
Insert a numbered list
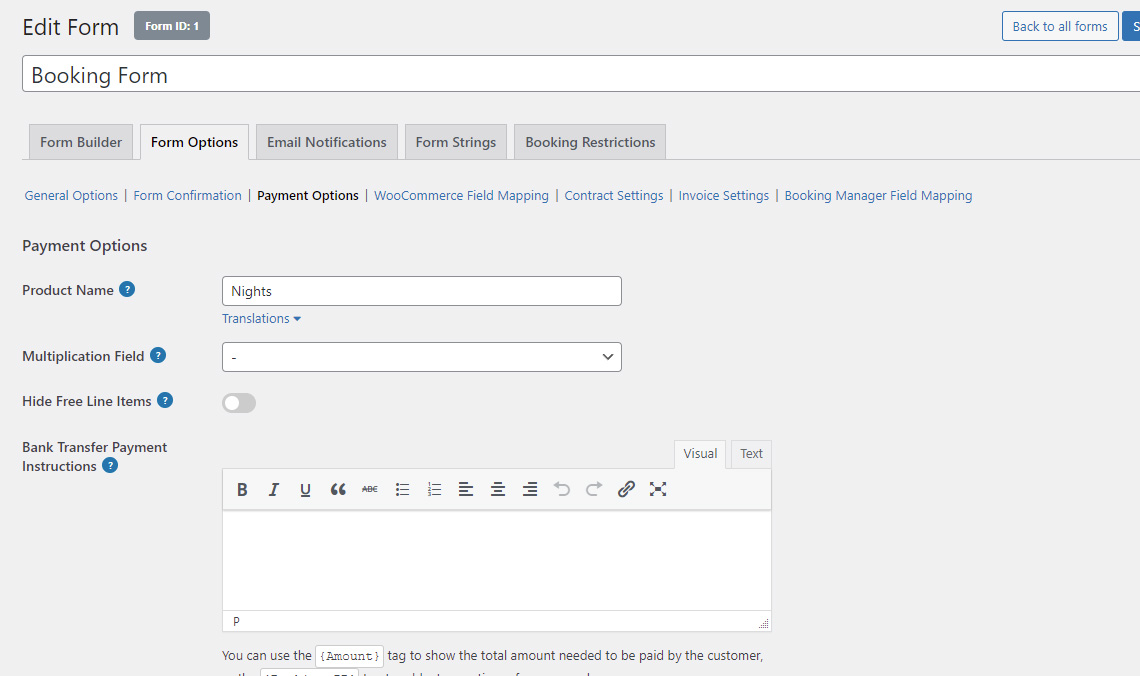click(x=434, y=489)
